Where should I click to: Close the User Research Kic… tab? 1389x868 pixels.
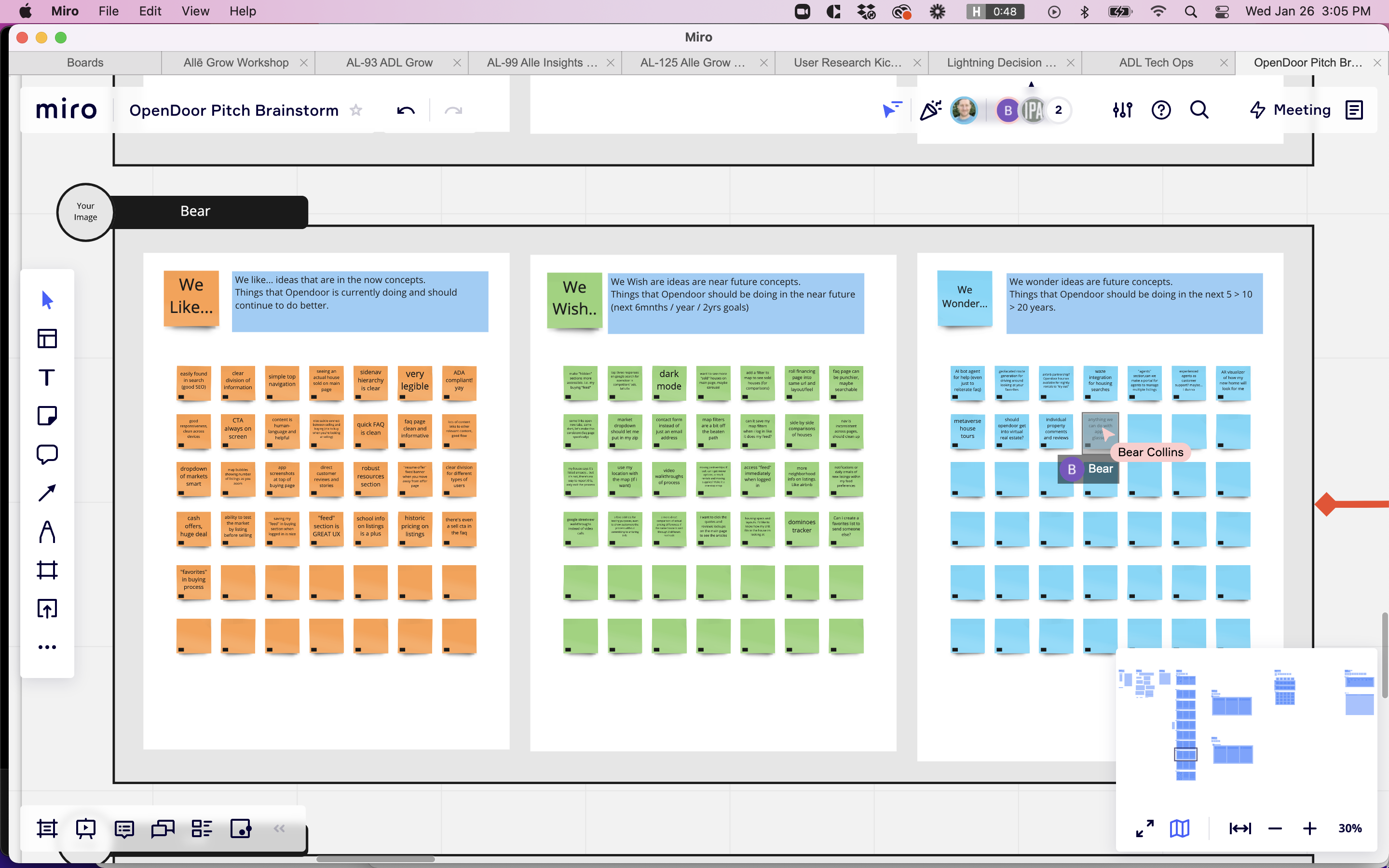[917, 63]
